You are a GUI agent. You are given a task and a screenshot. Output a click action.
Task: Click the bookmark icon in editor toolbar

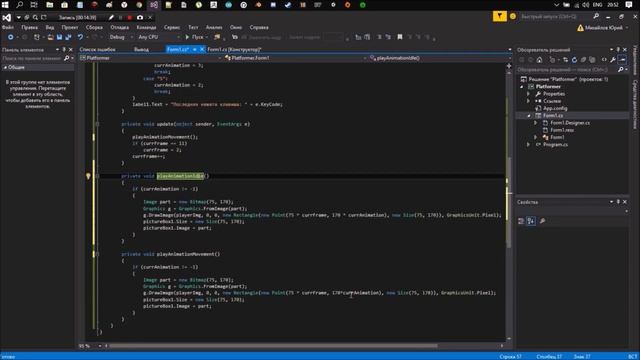coord(400,37)
